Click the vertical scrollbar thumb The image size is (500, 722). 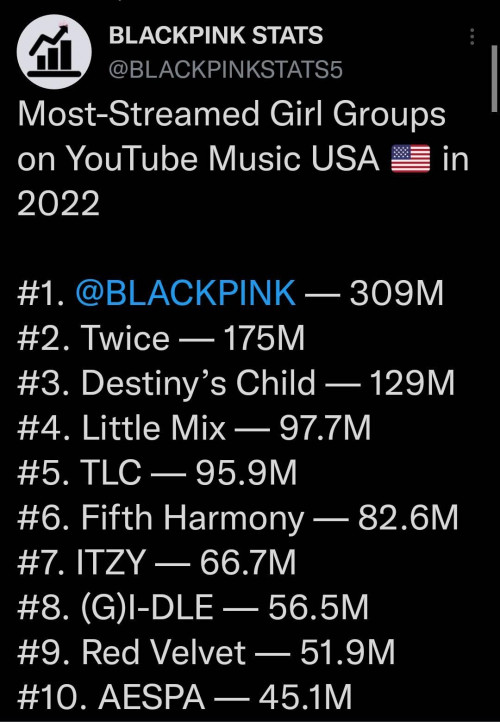[x=494, y=78]
